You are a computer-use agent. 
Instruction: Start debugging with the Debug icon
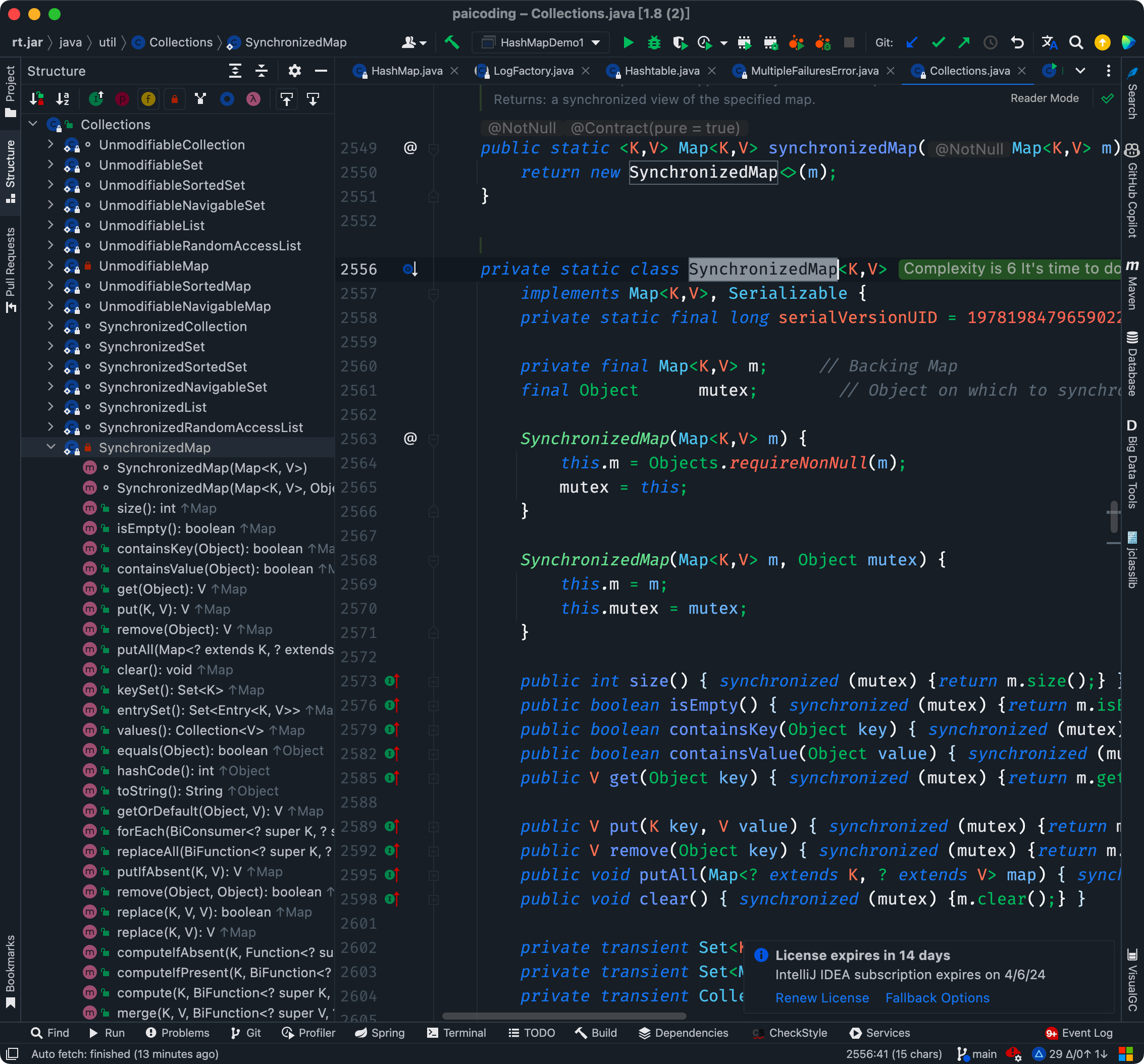[653, 42]
